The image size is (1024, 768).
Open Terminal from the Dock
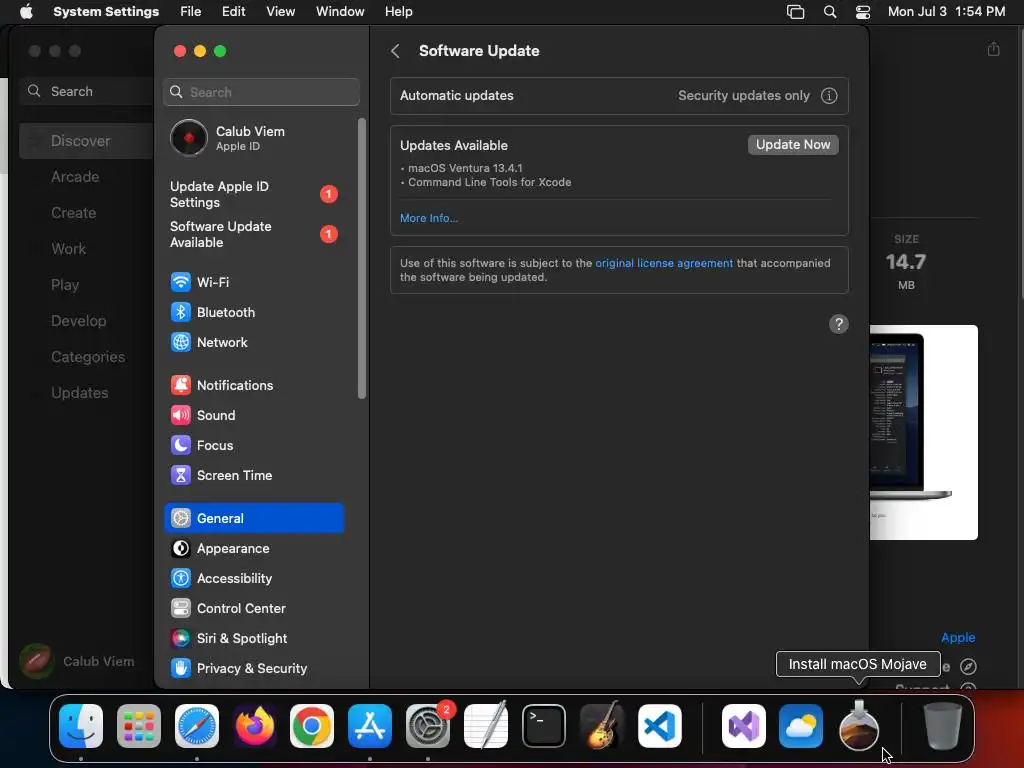coord(543,726)
